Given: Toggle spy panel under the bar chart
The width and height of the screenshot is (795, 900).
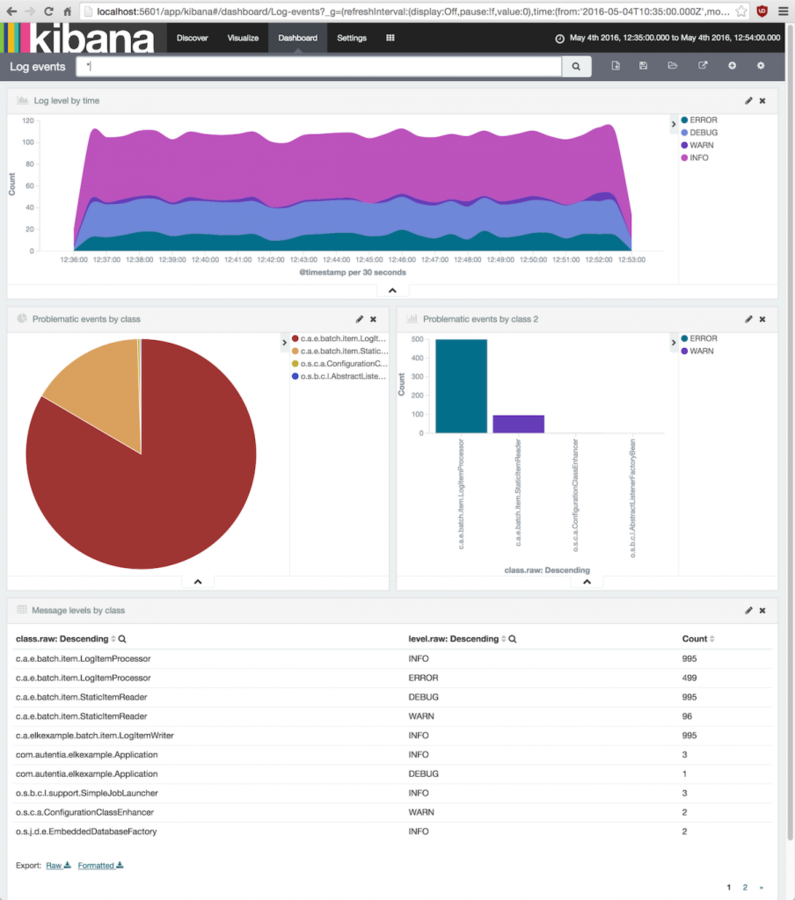Looking at the screenshot, I should 587,582.
